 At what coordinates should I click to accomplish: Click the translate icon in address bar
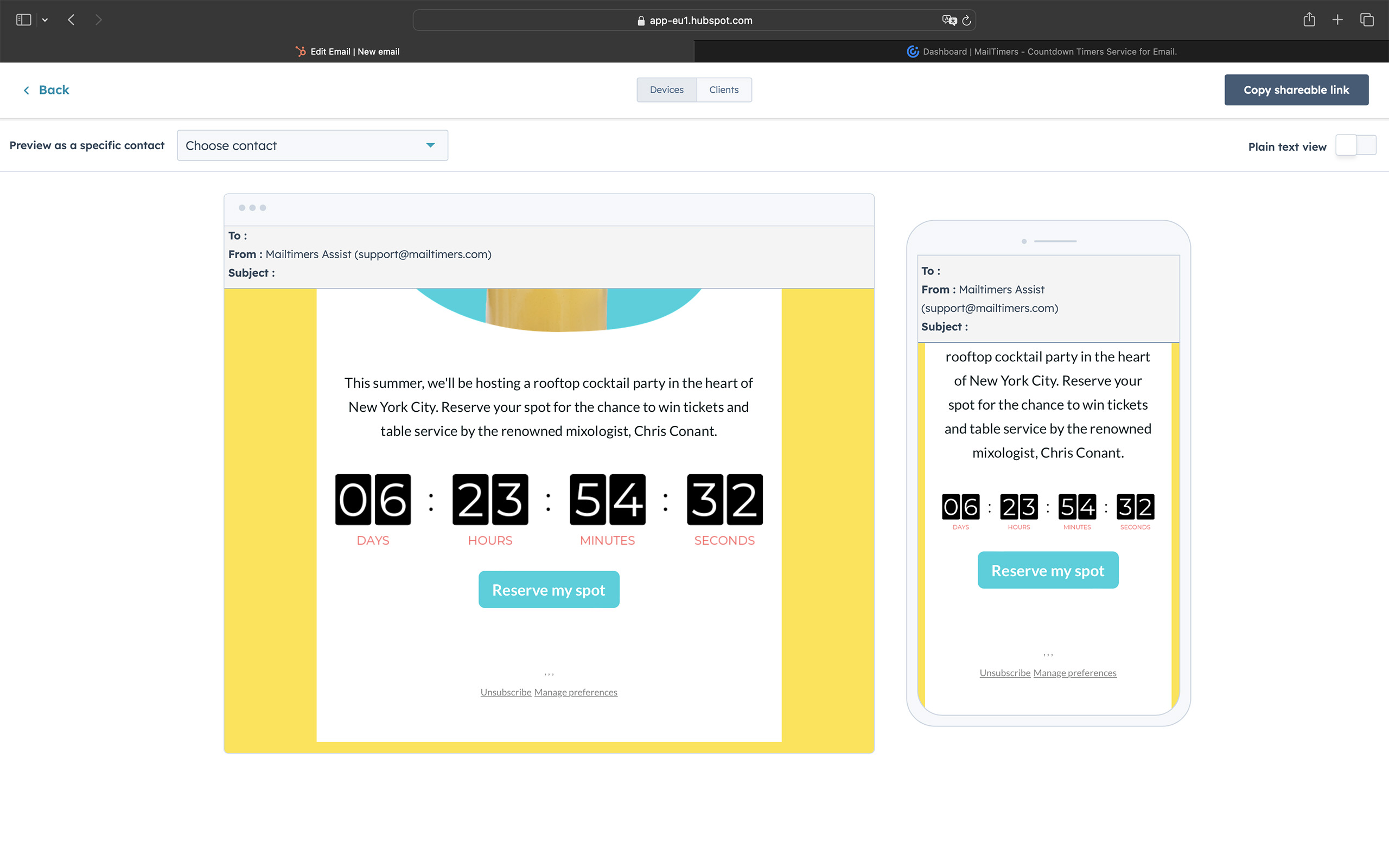pos(949,20)
